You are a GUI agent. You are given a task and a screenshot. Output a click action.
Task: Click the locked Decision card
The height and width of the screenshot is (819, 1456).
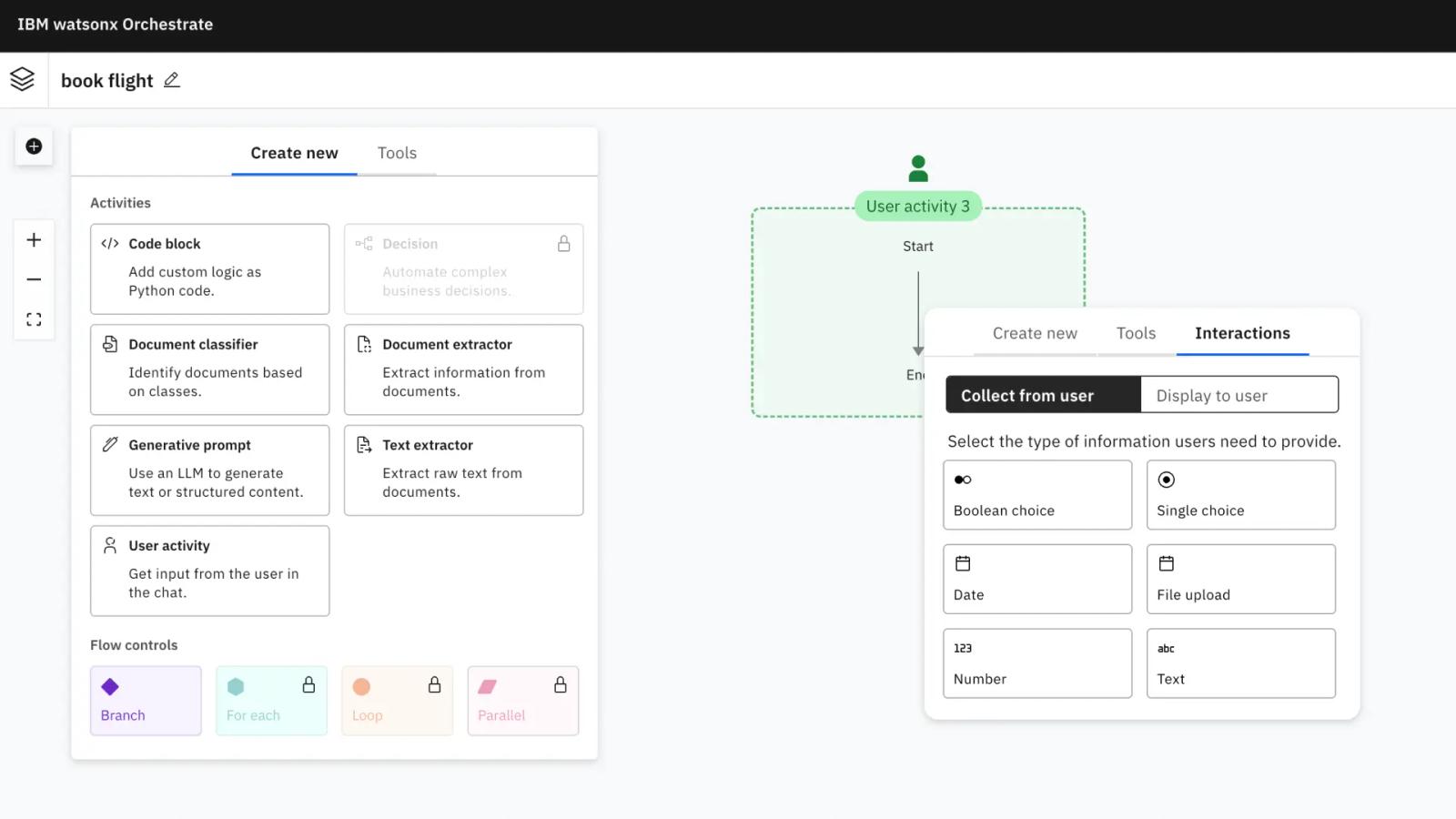pos(463,269)
